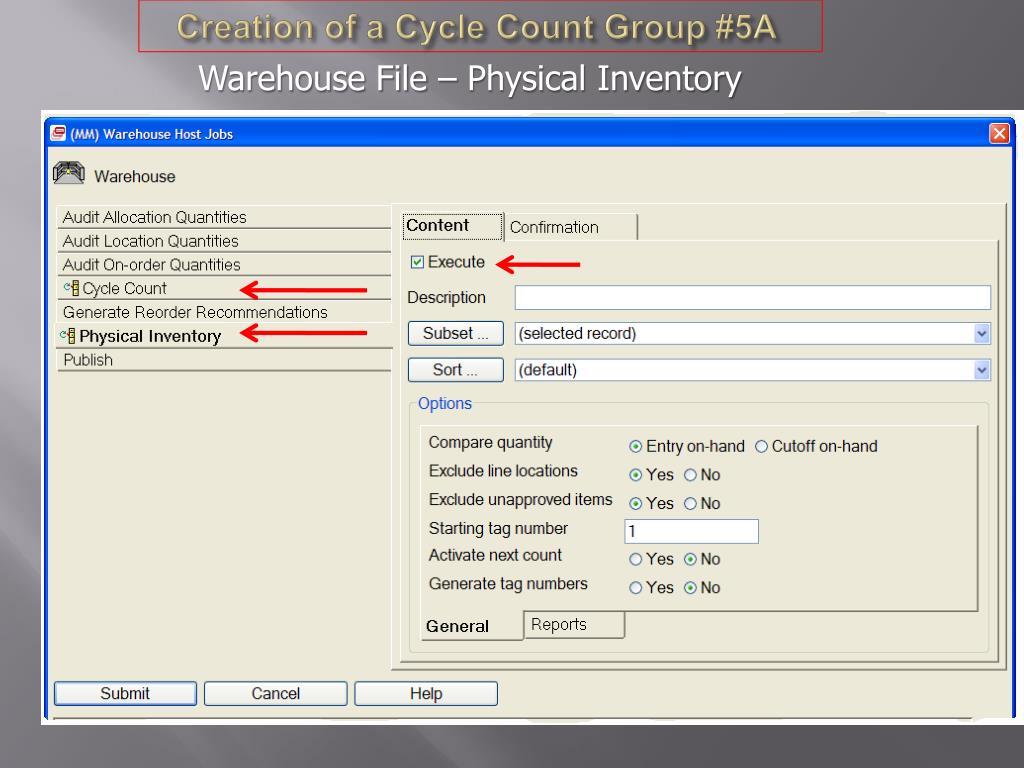Switch to the Content tab
The height and width of the screenshot is (768, 1024).
453,226
